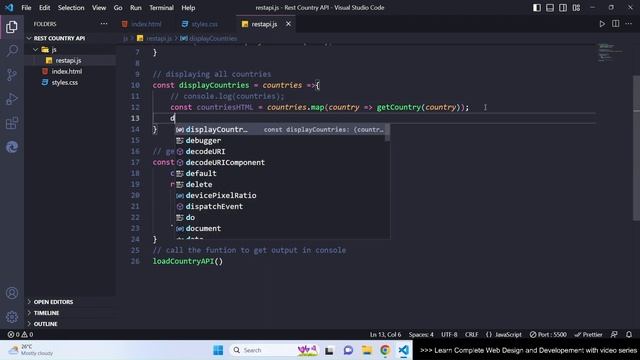Open the Search view in activity bar
Viewport: 640px width, 360px height.
pyautogui.click(x=12, y=51)
